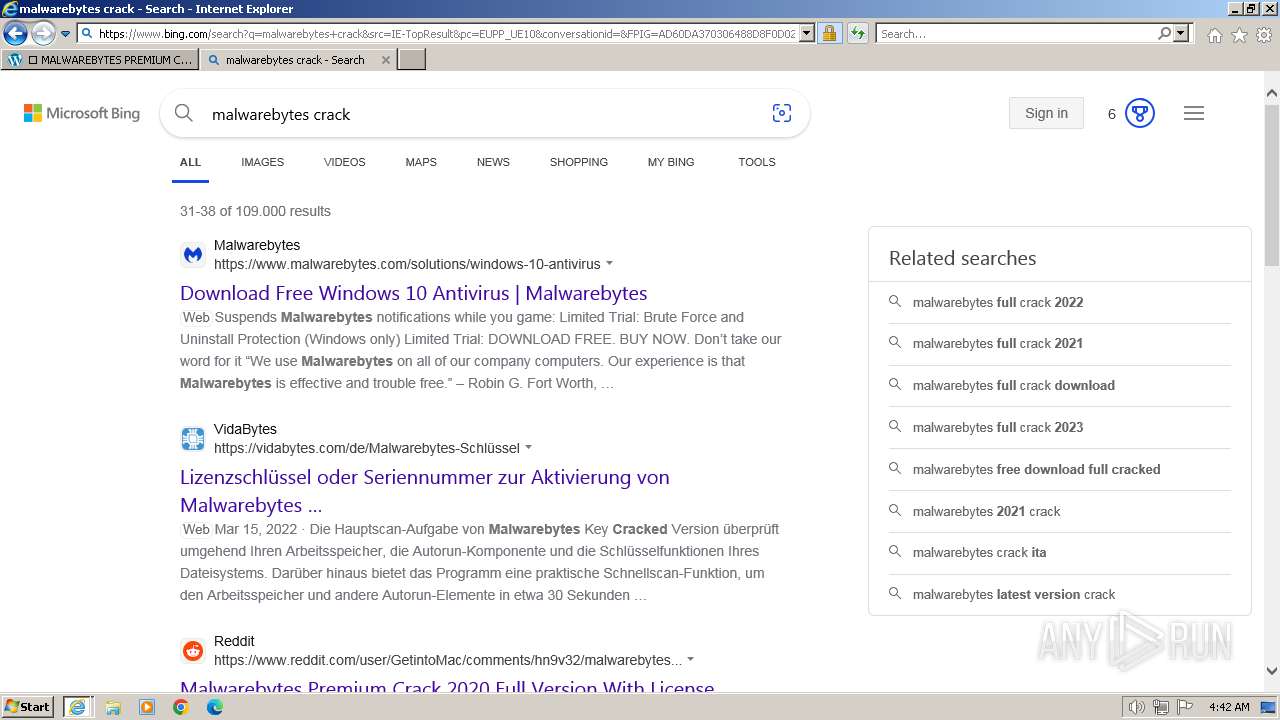Open the NEWS tab

pyautogui.click(x=493, y=162)
